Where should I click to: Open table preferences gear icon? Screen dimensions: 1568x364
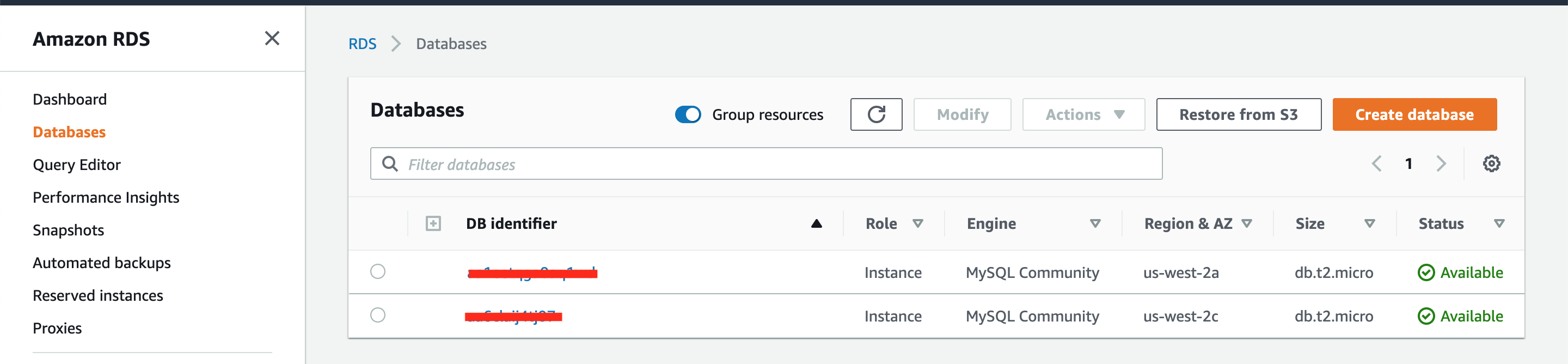tap(1491, 163)
